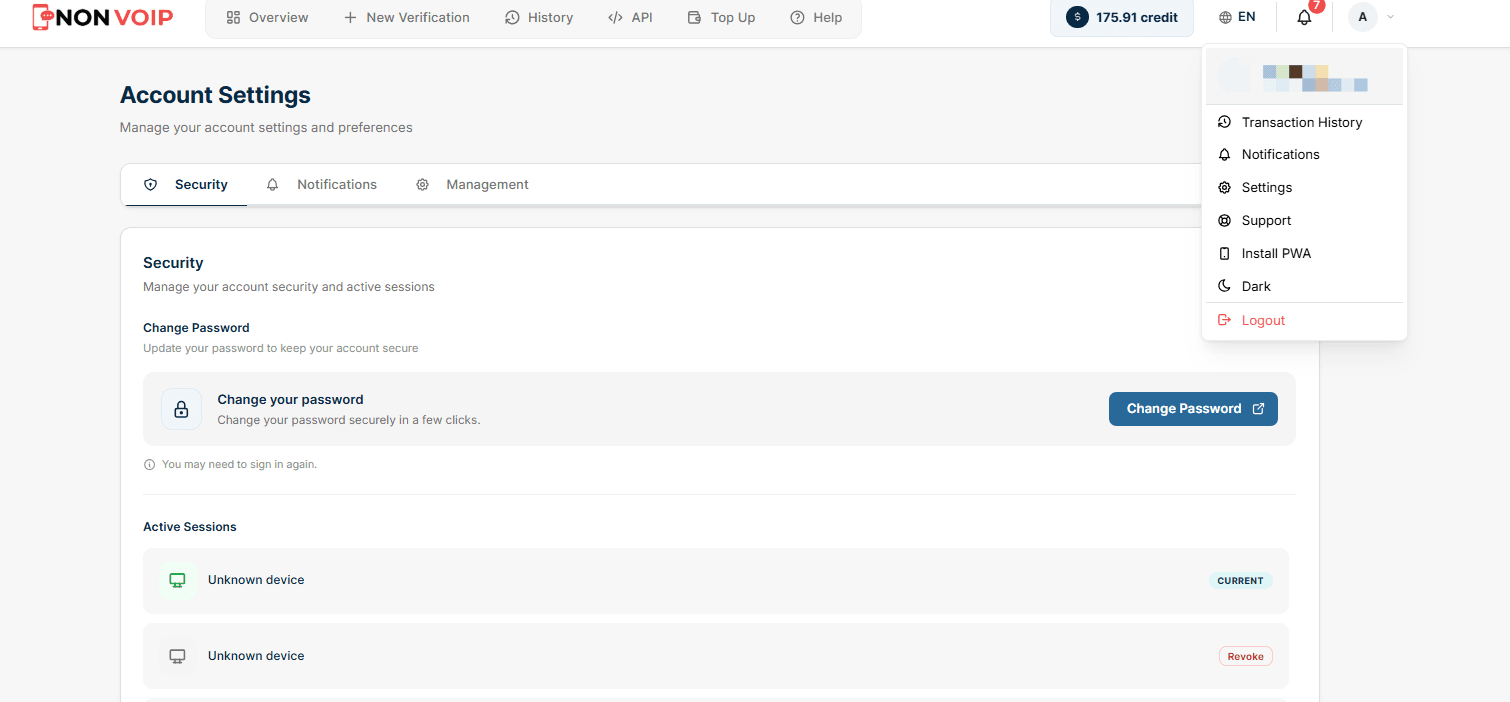Click the info icon beside sign-in note
1510x702 pixels.
(150, 465)
